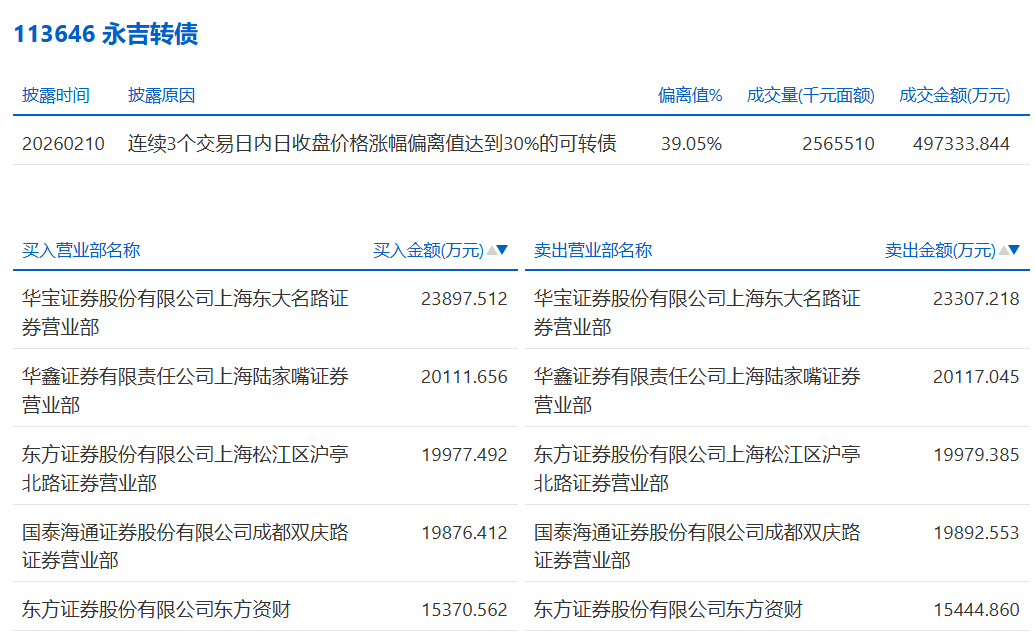Select buy-side 东方证券上海松江区沪亭北路 branch name

(185, 468)
